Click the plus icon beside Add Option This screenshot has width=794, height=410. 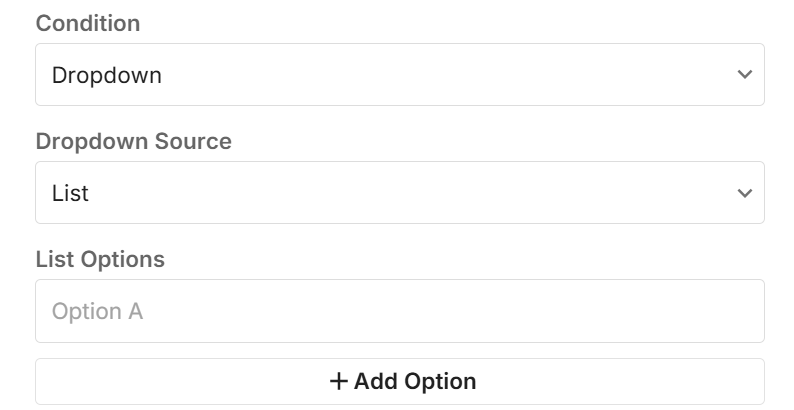pos(339,381)
